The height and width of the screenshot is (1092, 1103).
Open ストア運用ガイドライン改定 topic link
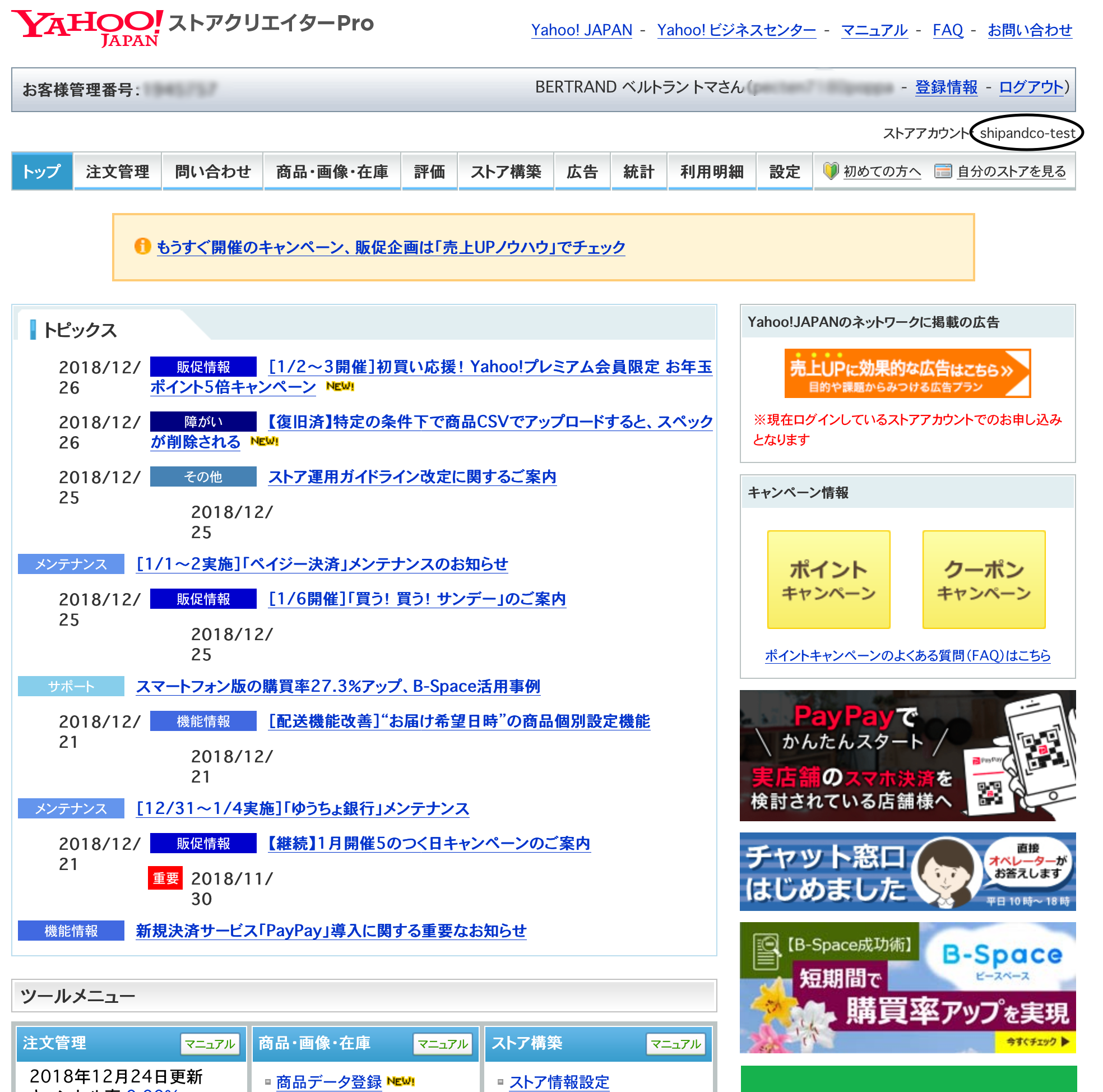[412, 477]
